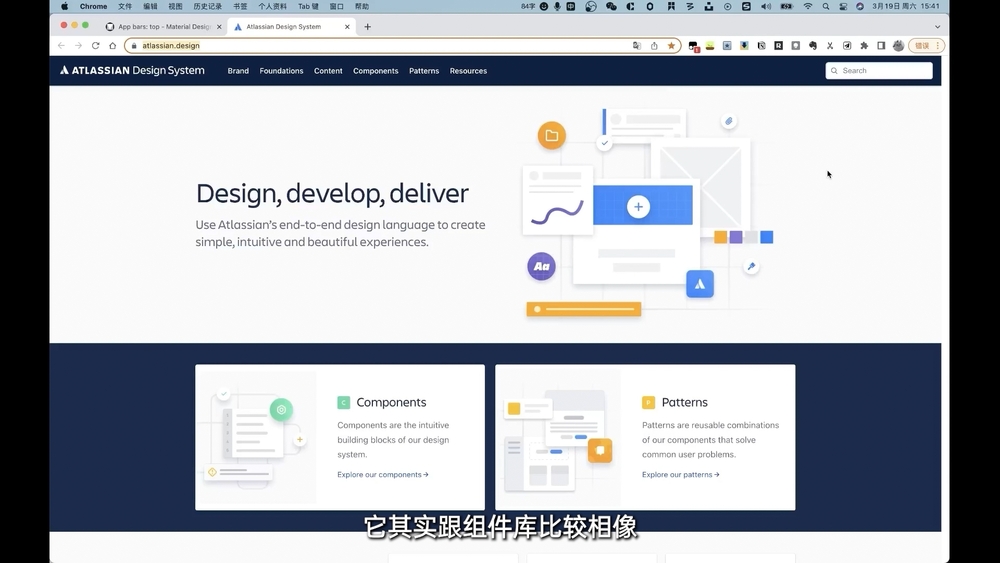The height and width of the screenshot is (563, 1000).
Task: Go back to previous page
Action: pos(61,45)
